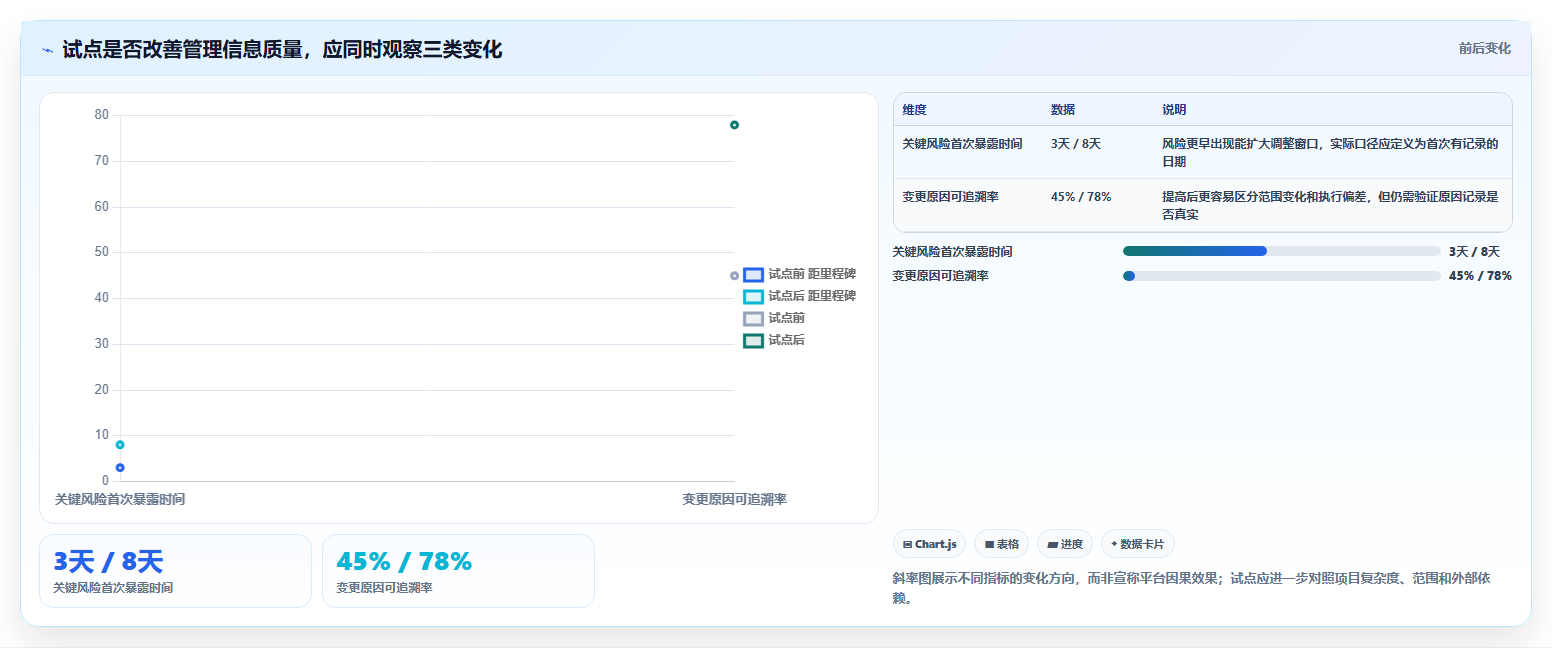Click the 3天 / 8天 value beside progress bar
Viewport: 1552px width, 648px height.
[x=1474, y=252]
